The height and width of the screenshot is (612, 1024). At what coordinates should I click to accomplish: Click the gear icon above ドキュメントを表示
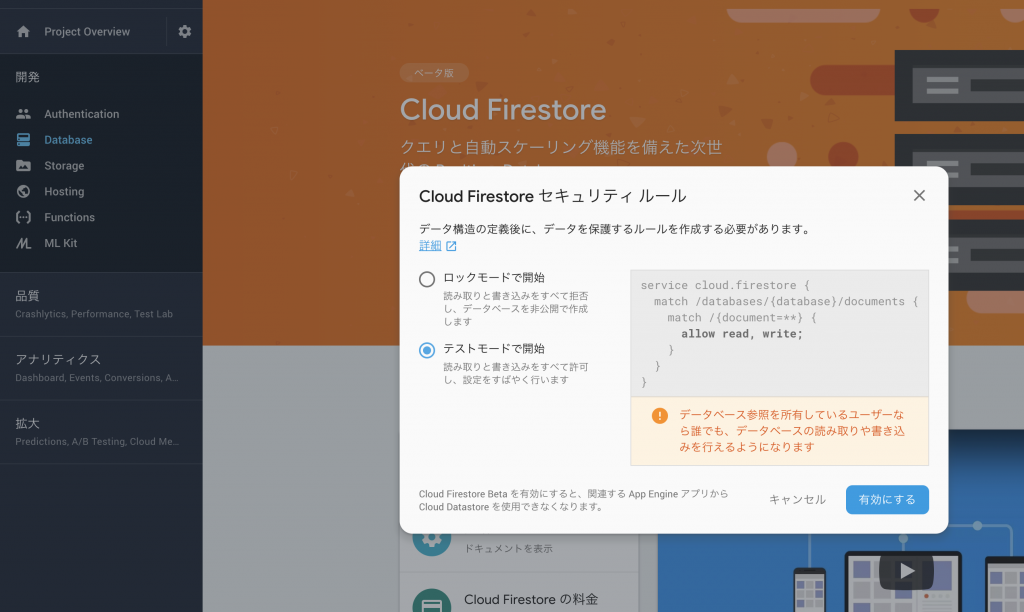point(432,539)
